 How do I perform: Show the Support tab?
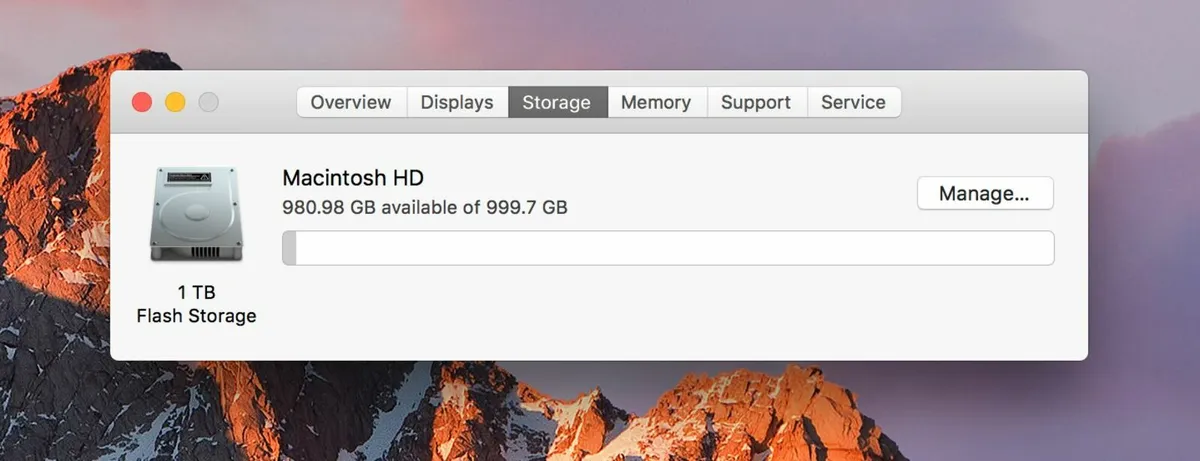coord(756,102)
